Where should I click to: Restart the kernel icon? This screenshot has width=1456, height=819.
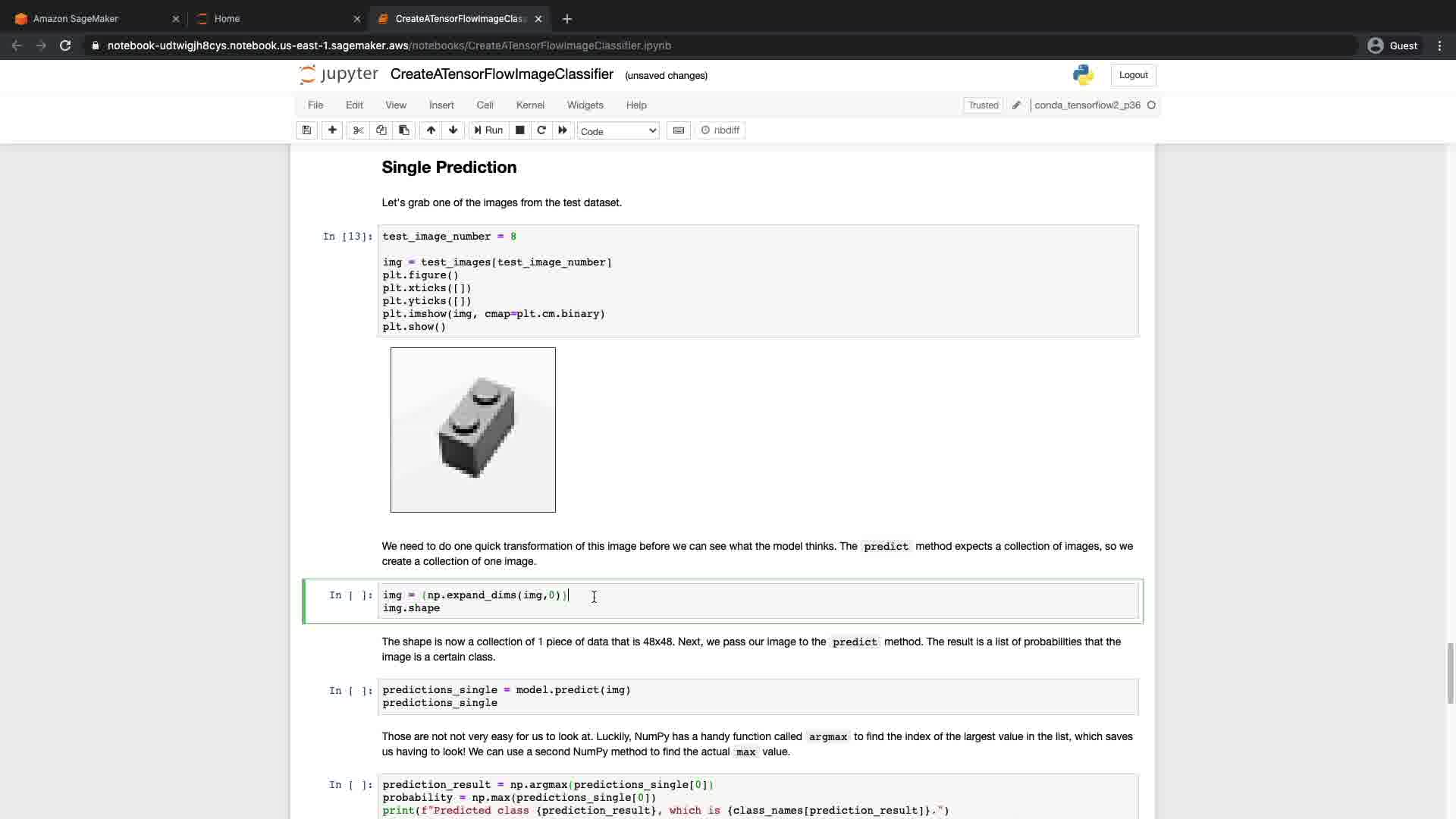click(541, 130)
